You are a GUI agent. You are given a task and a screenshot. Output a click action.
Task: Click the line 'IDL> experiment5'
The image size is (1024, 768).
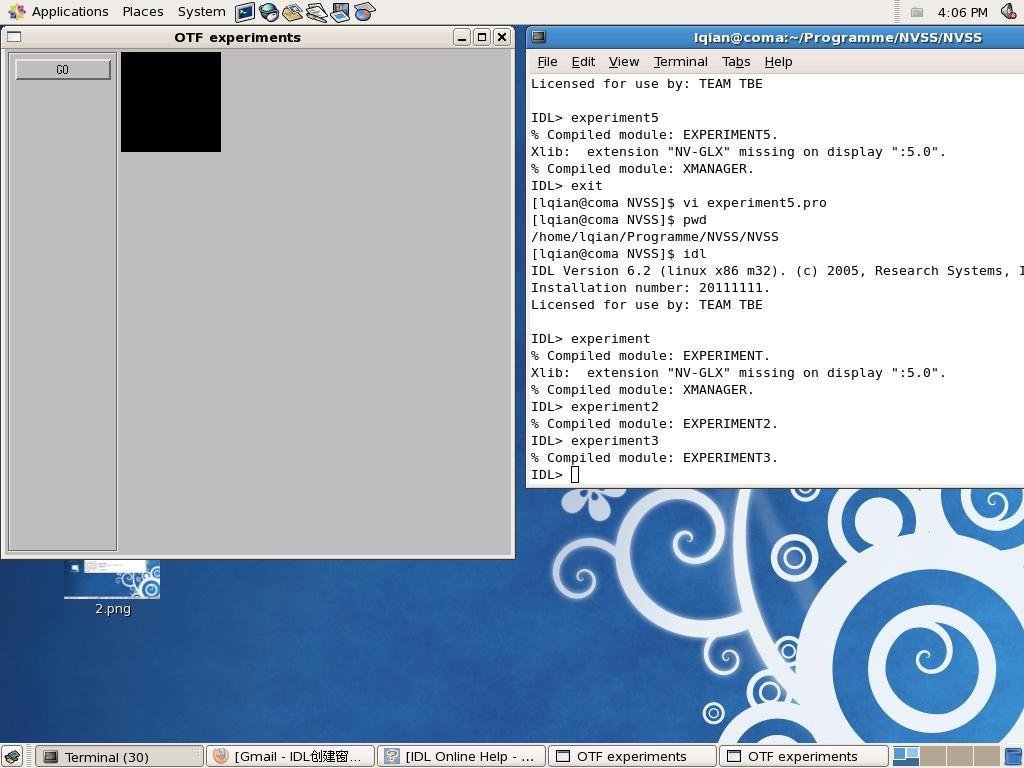[x=595, y=118]
